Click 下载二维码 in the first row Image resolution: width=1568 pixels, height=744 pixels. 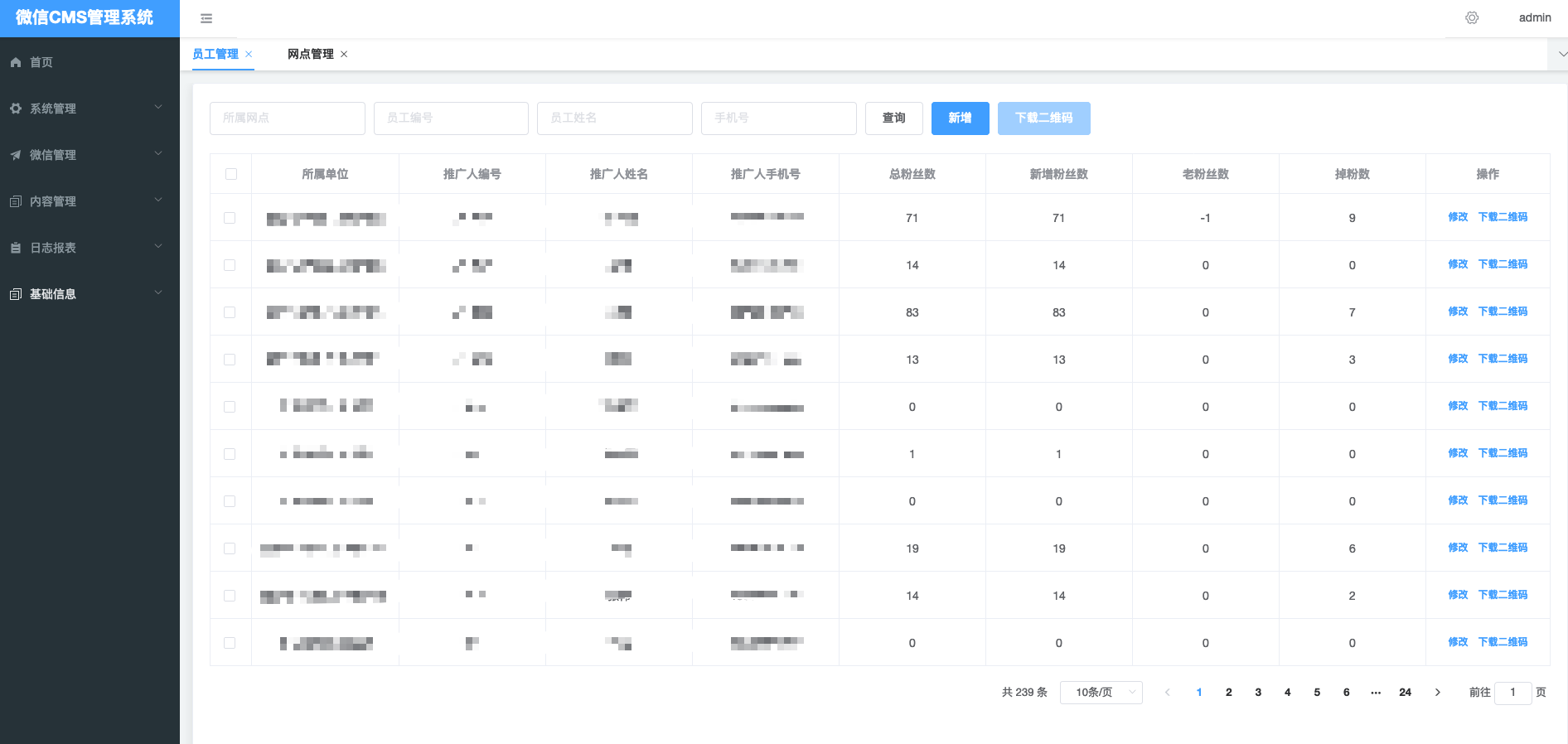pos(1503,217)
